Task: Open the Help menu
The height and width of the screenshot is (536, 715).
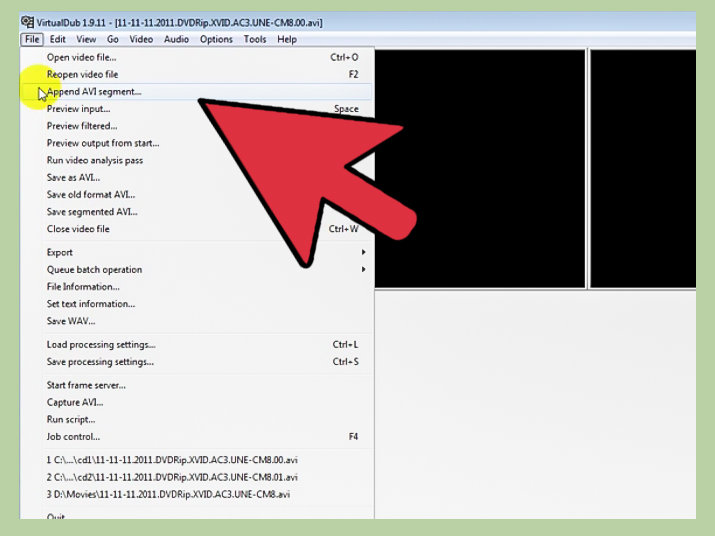Action: coord(287,40)
